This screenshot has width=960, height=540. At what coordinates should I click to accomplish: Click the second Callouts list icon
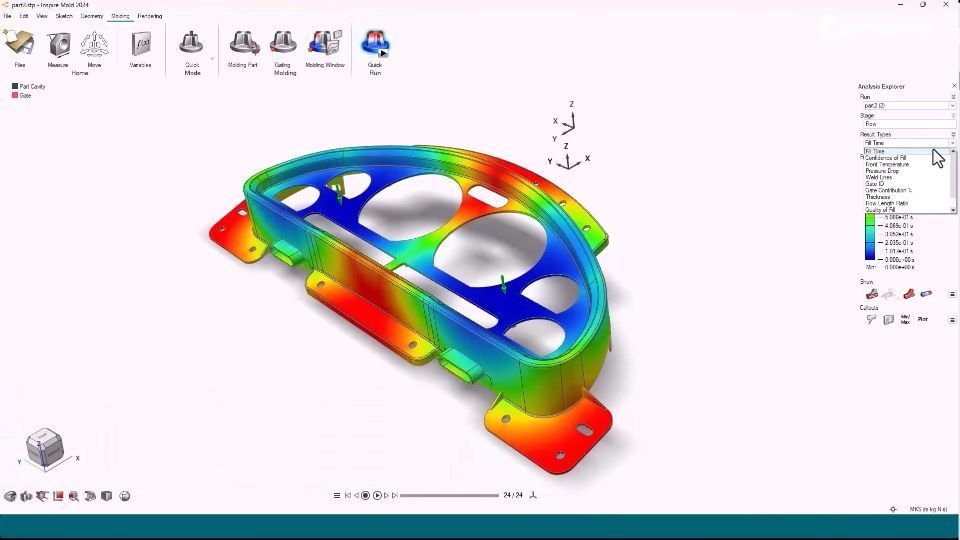[889, 320]
